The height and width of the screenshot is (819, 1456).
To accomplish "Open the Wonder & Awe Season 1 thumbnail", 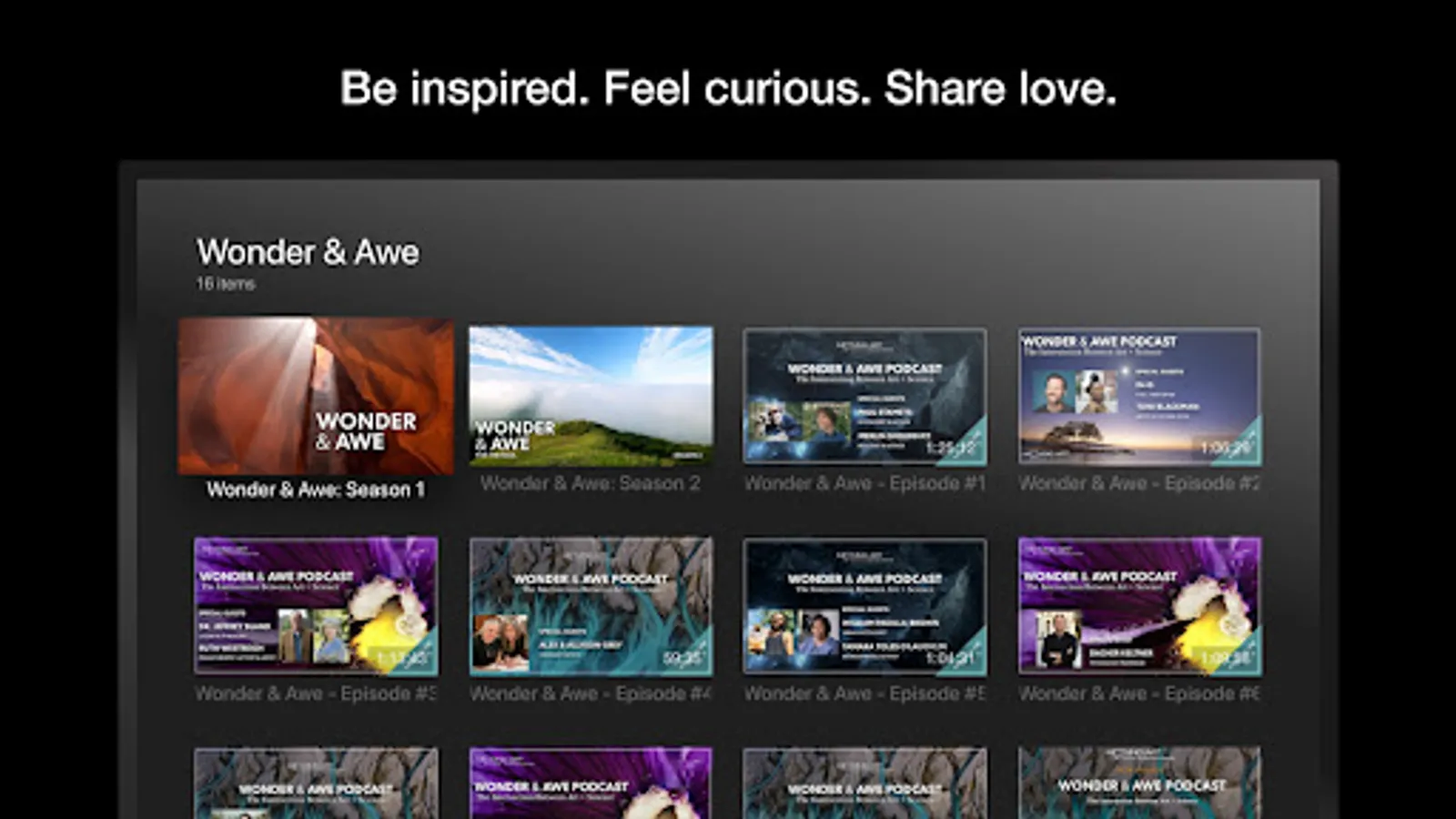I will click(x=316, y=396).
